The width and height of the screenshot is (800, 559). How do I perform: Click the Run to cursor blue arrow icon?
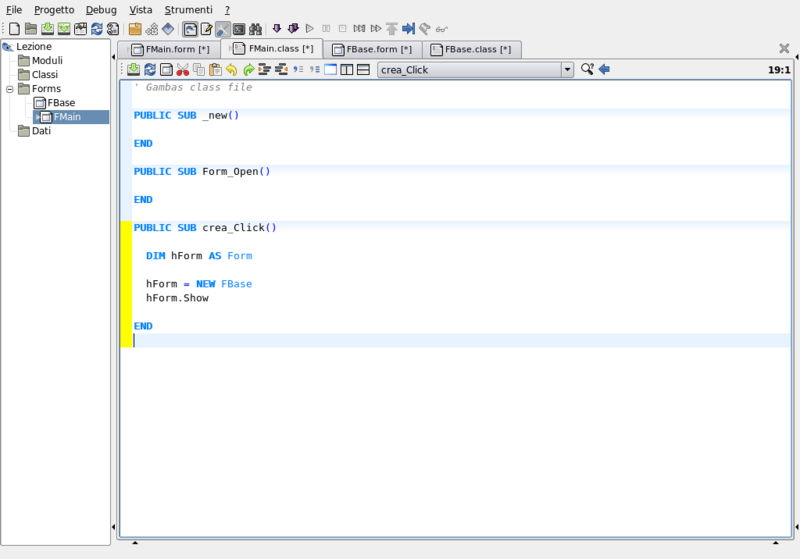(x=408, y=29)
